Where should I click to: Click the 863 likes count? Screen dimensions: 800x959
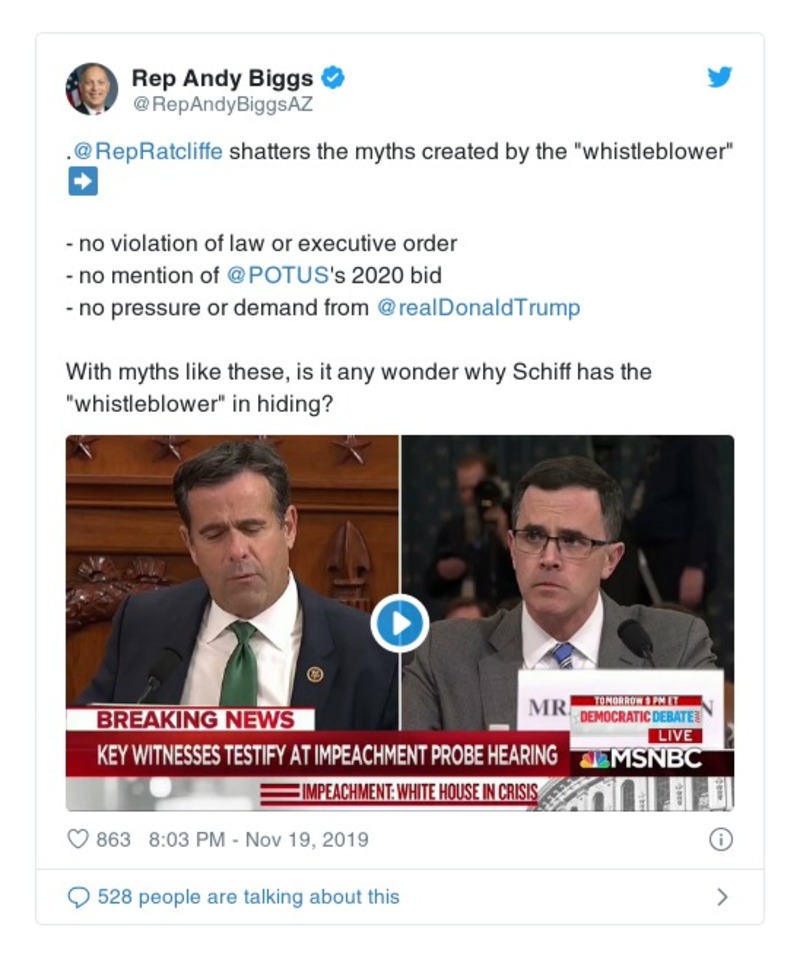tap(113, 839)
